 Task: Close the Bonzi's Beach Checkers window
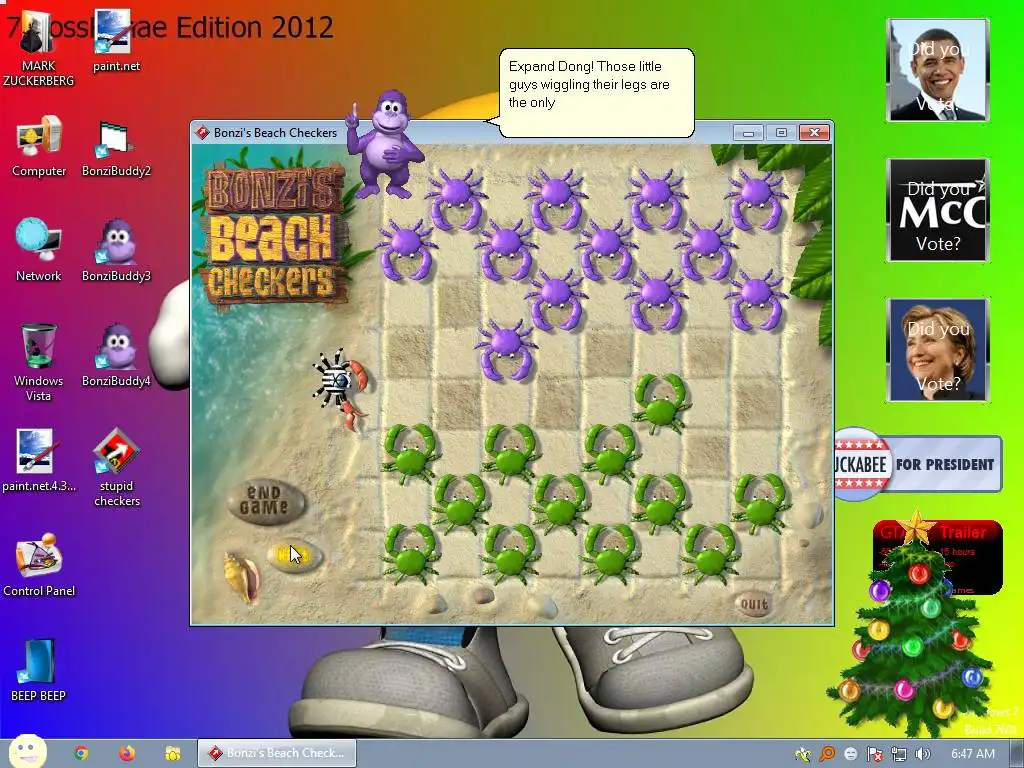814,133
